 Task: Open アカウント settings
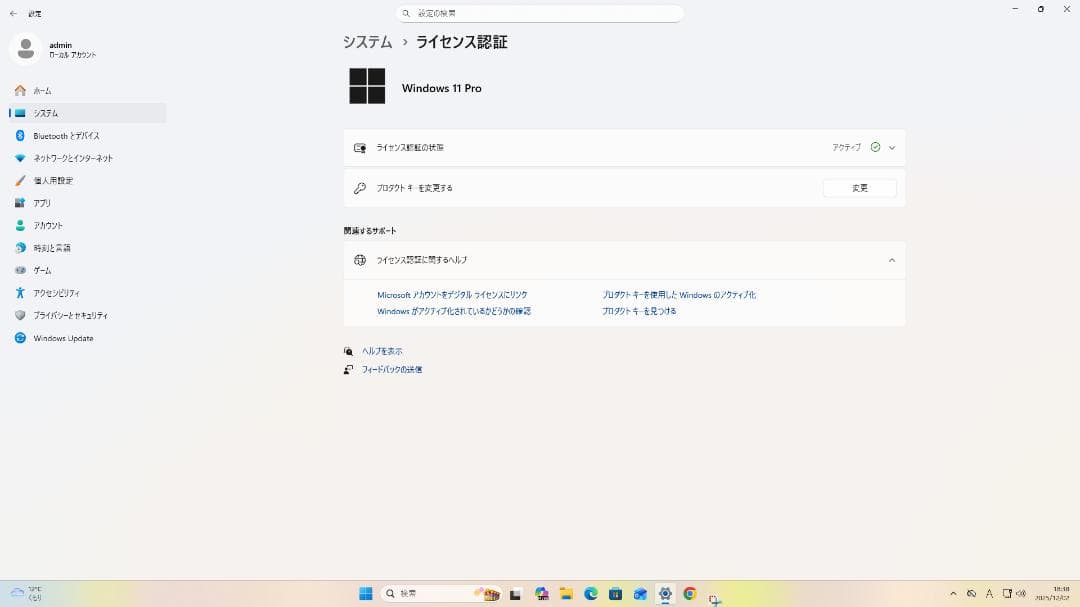48,225
